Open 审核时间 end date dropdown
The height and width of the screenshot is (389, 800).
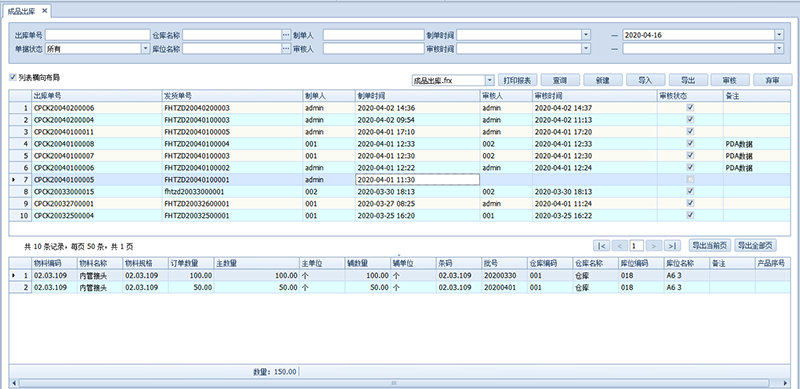(779, 48)
